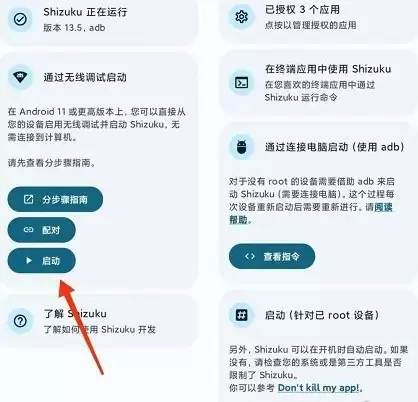Open the gear icon for authorized apps

point(241,17)
